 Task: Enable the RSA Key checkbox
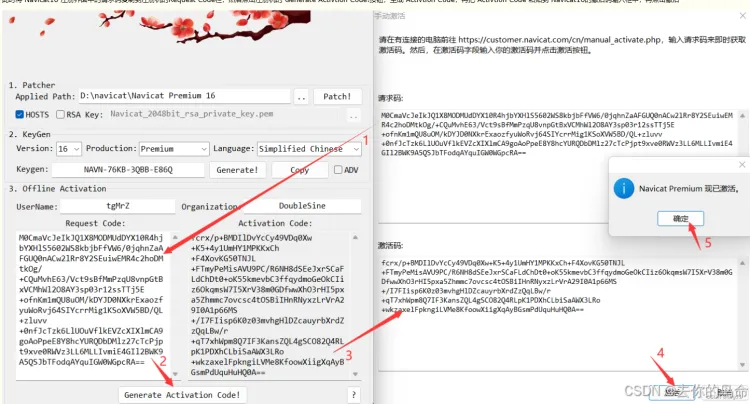(60, 114)
